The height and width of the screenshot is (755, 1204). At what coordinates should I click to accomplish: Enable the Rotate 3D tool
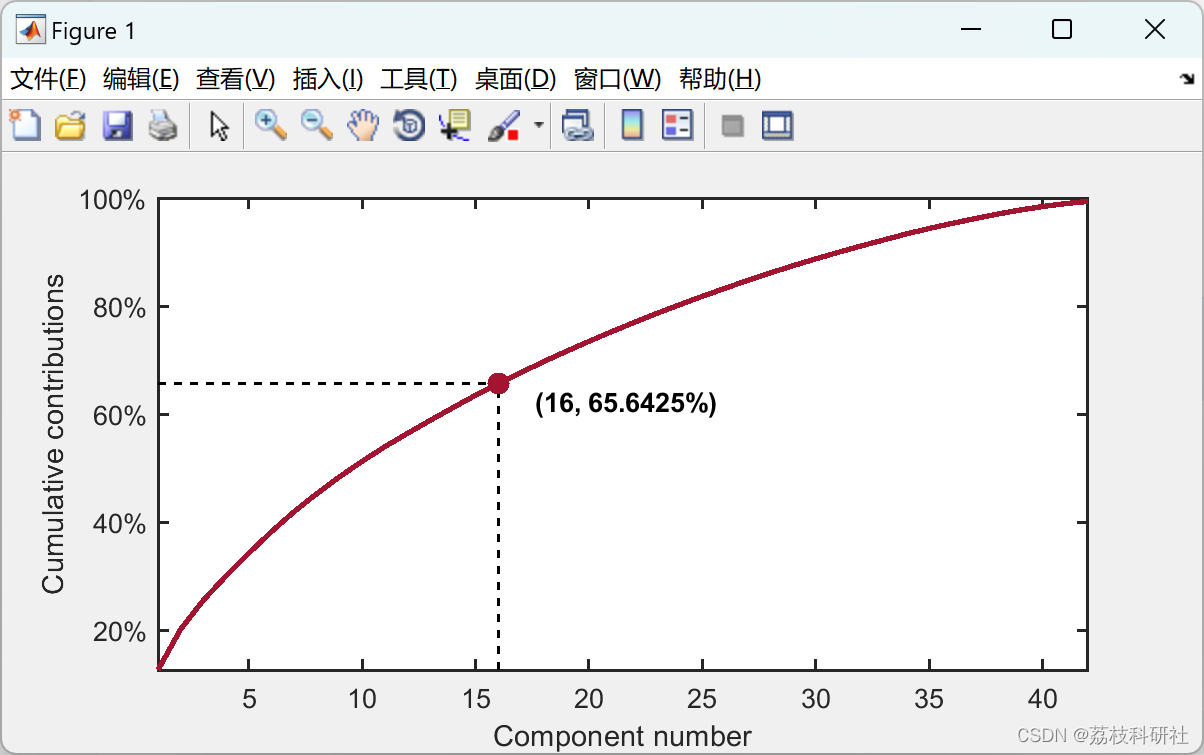click(409, 125)
